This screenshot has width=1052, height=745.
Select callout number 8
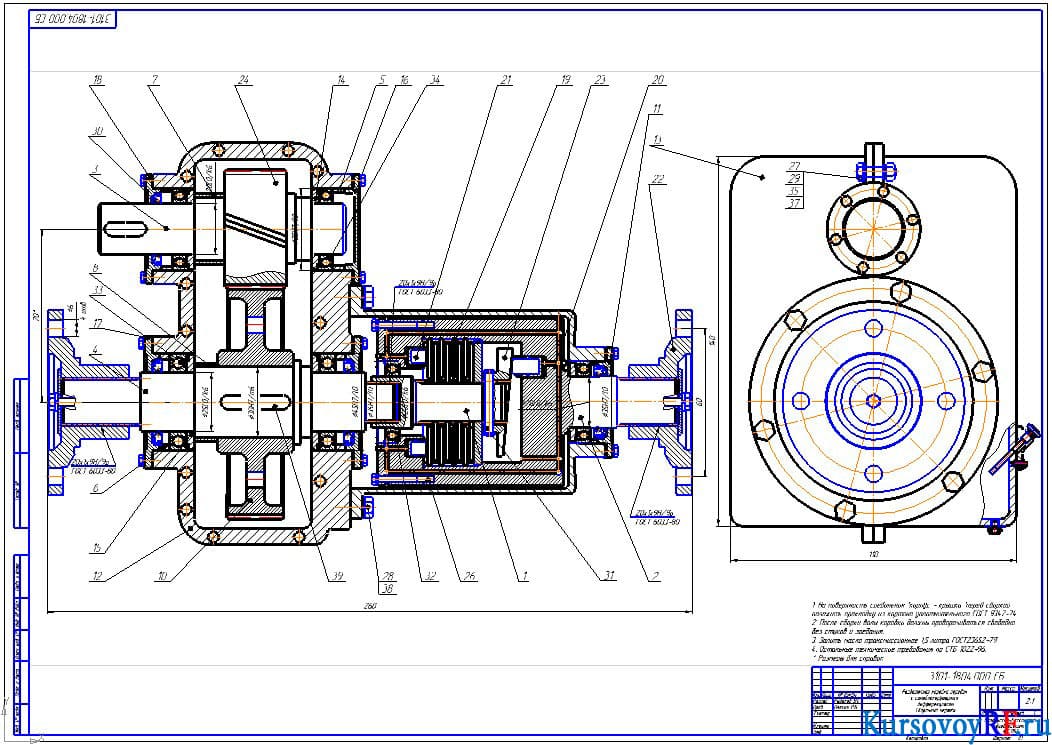(x=95, y=268)
